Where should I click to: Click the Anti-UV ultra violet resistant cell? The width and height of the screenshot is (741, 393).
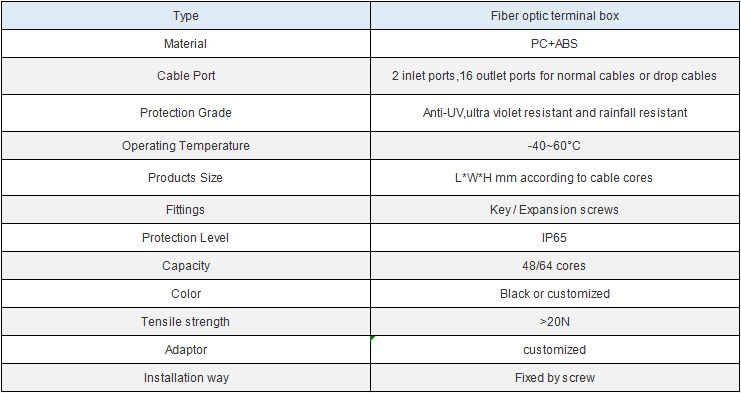555,113
